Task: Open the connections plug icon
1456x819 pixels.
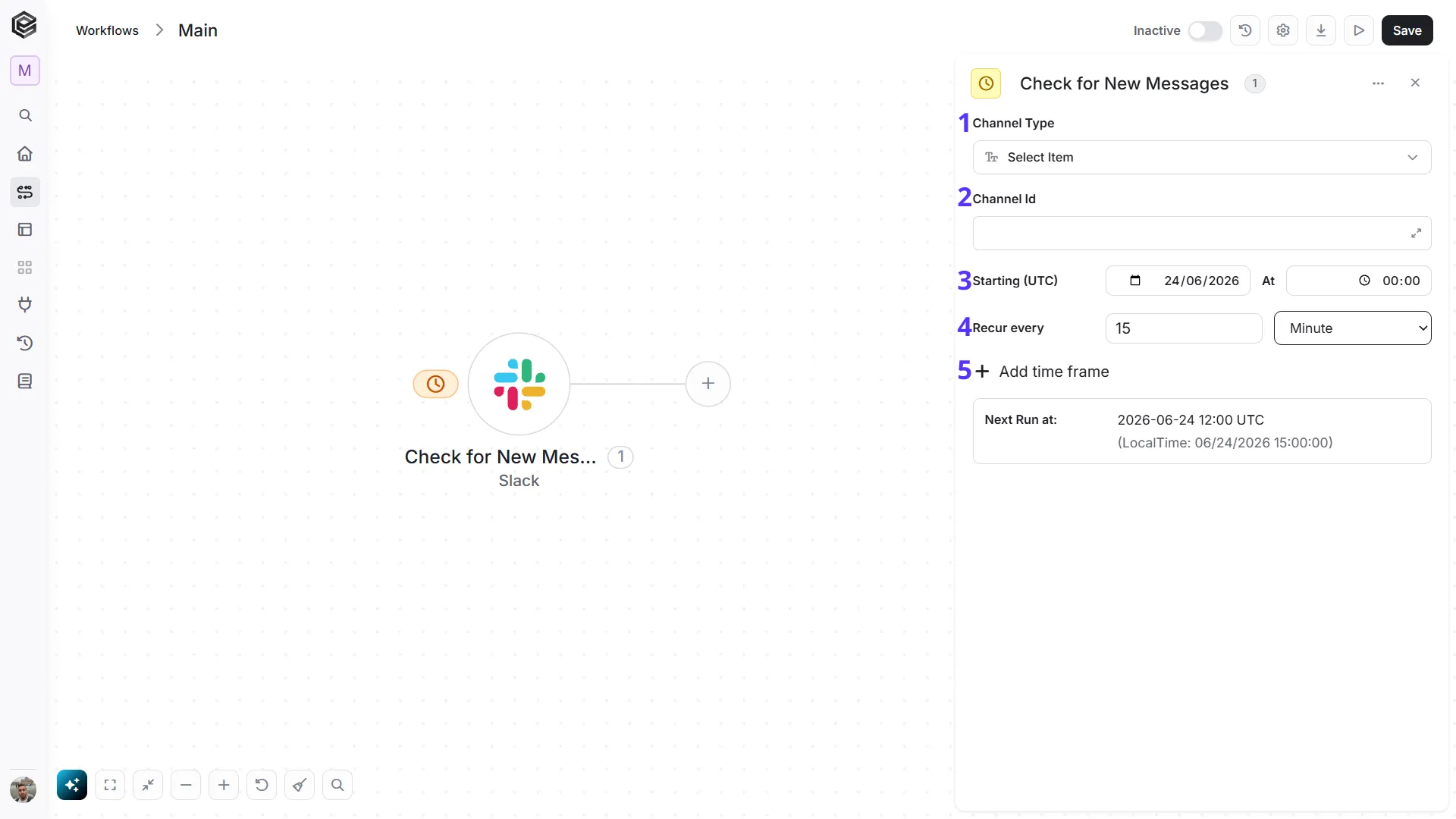Action: (25, 305)
